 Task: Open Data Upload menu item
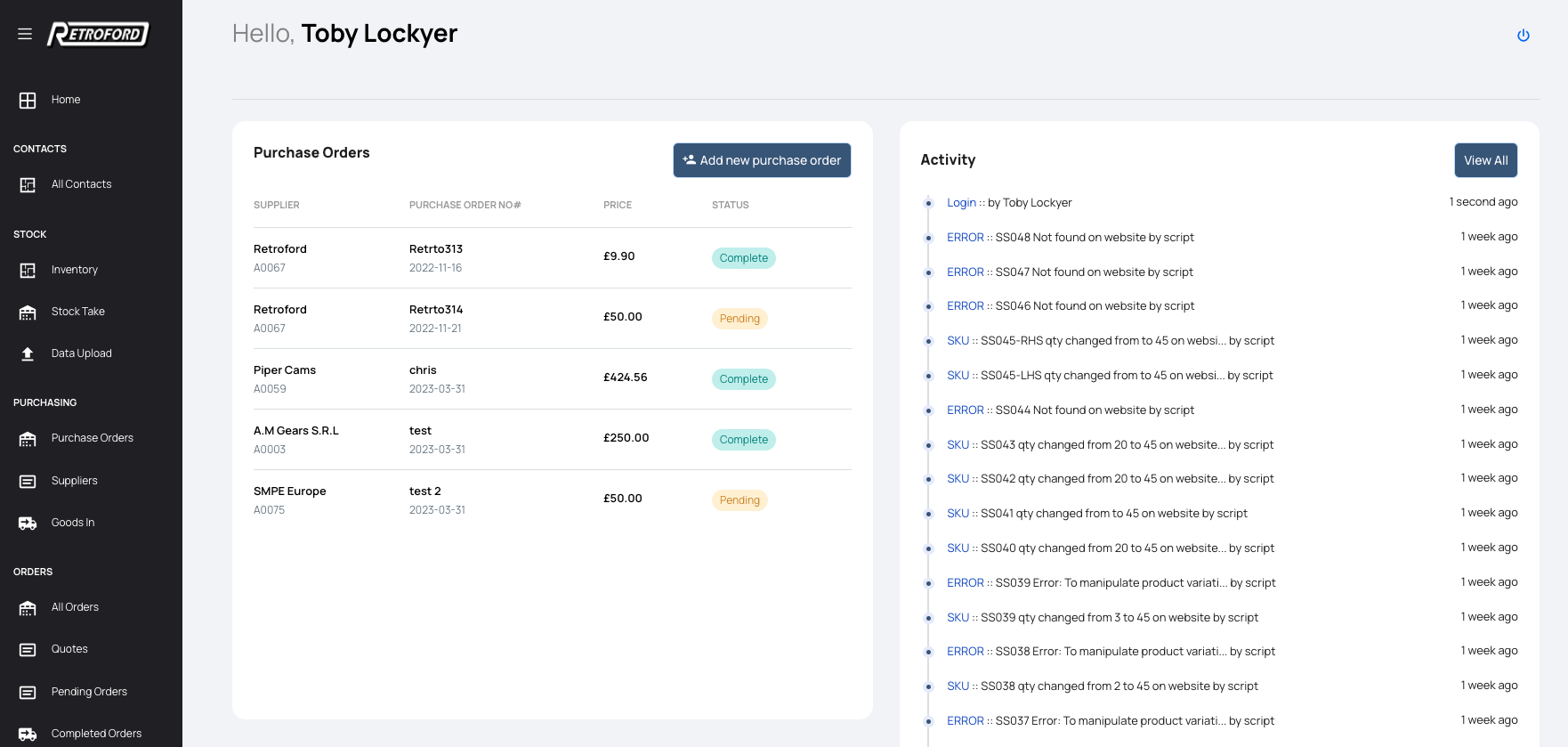(82, 353)
